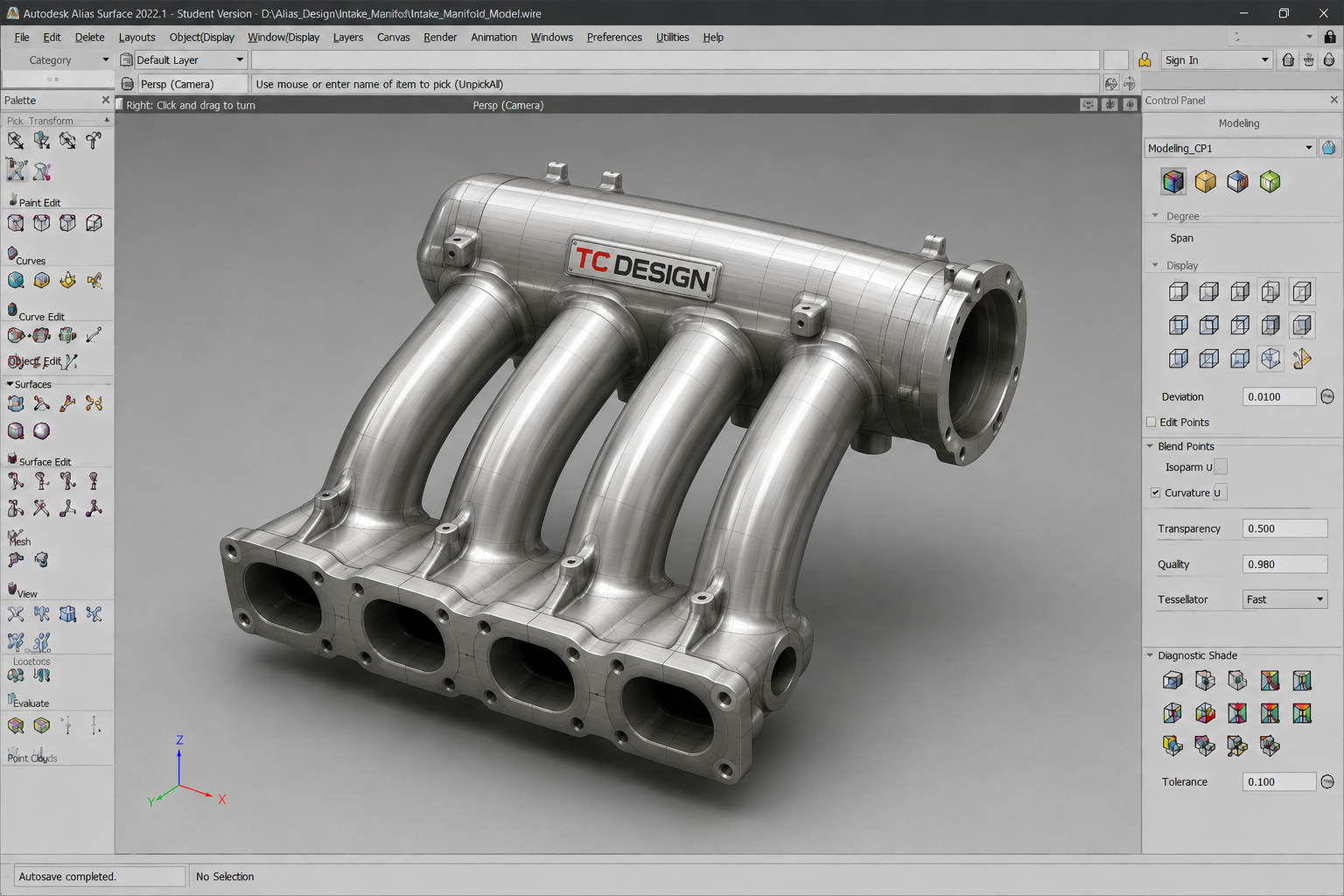Image resolution: width=1344 pixels, height=896 pixels.
Task: Select the green cube icon below Modeling_CP1
Action: (x=1270, y=181)
